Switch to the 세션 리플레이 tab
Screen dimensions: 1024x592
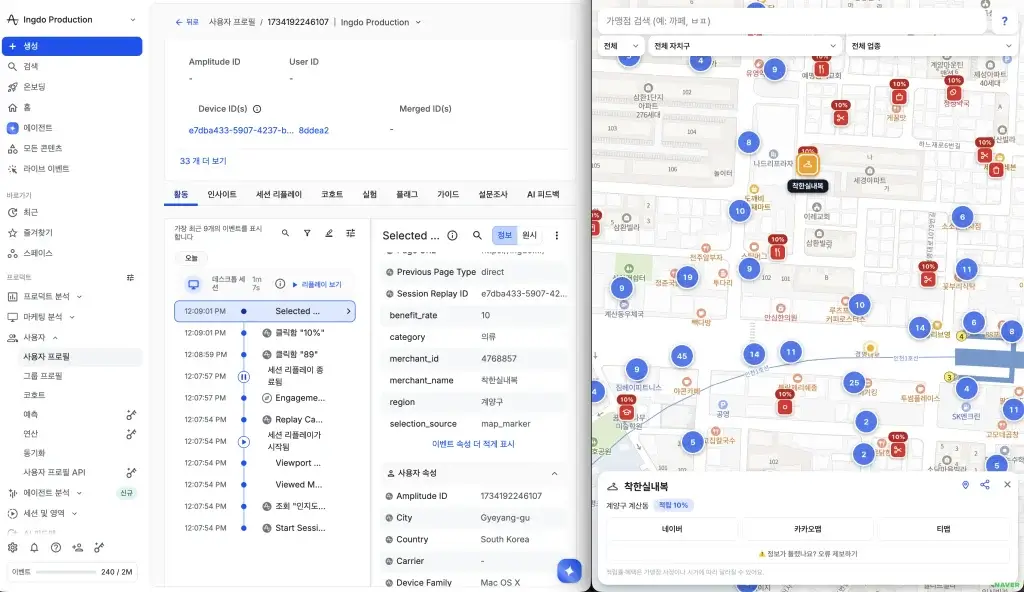click(279, 195)
